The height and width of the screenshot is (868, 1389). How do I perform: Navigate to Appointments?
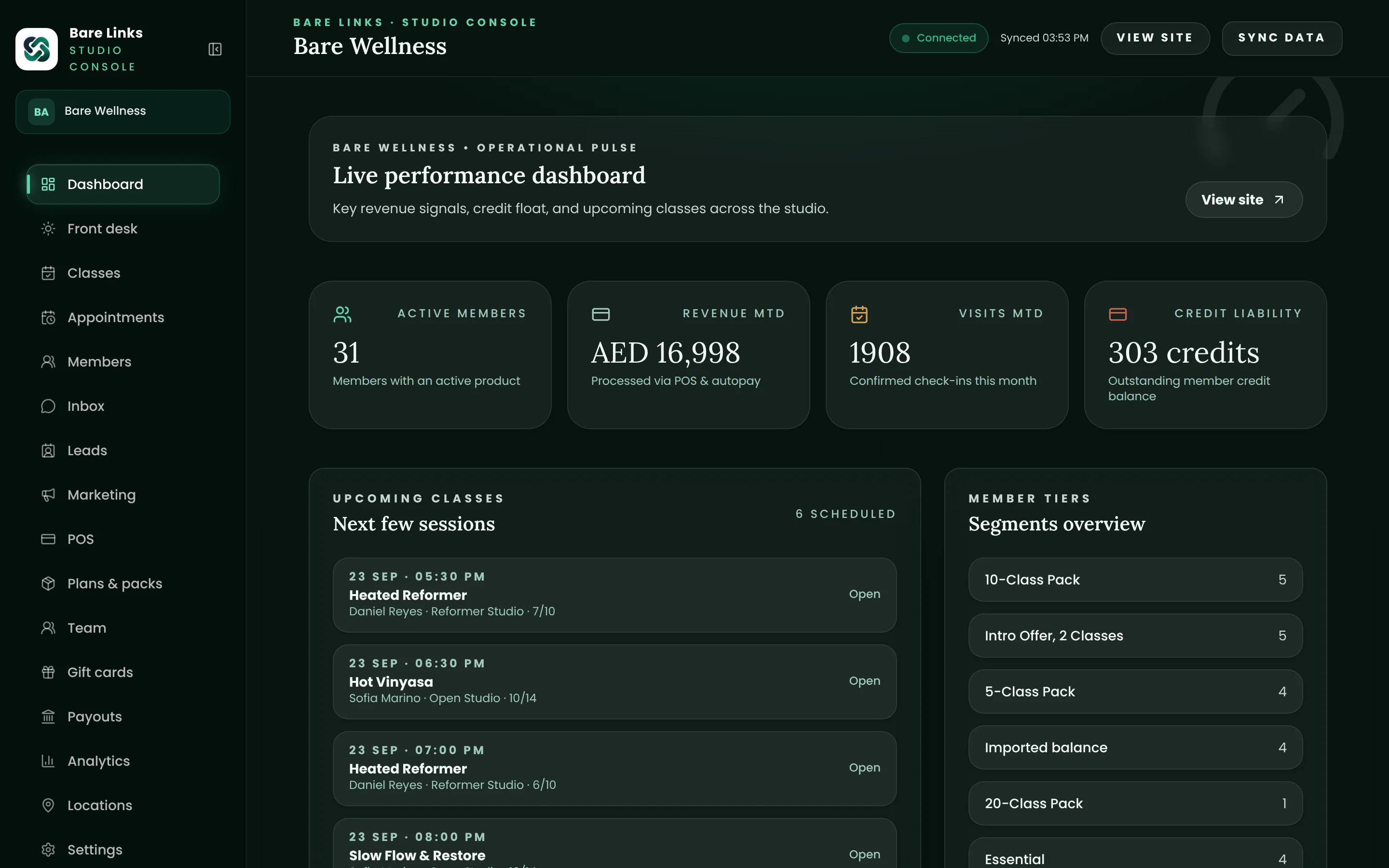click(123, 317)
